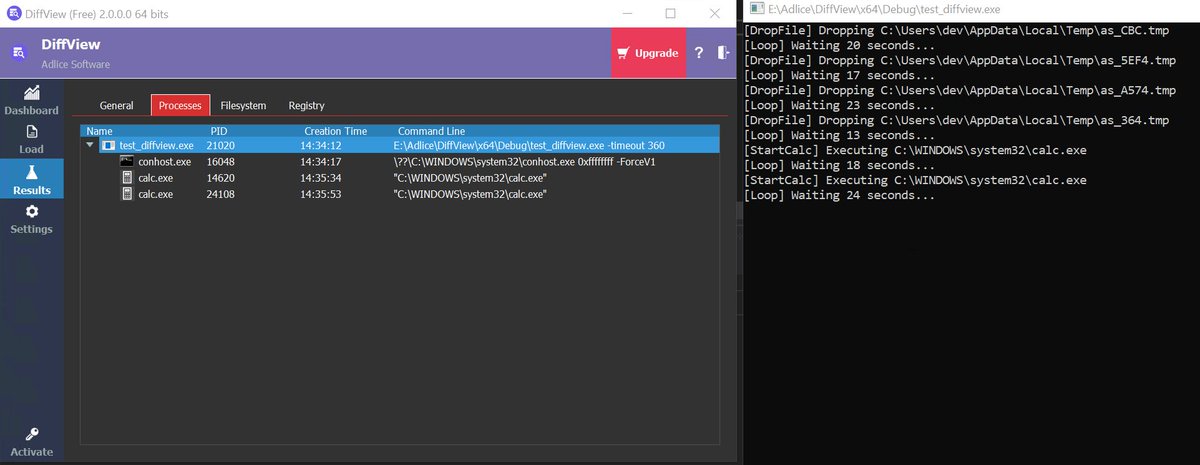Click 'Adlice Software' subtitle text
Image resolution: width=1200 pixels, height=465 pixels.
[76, 64]
